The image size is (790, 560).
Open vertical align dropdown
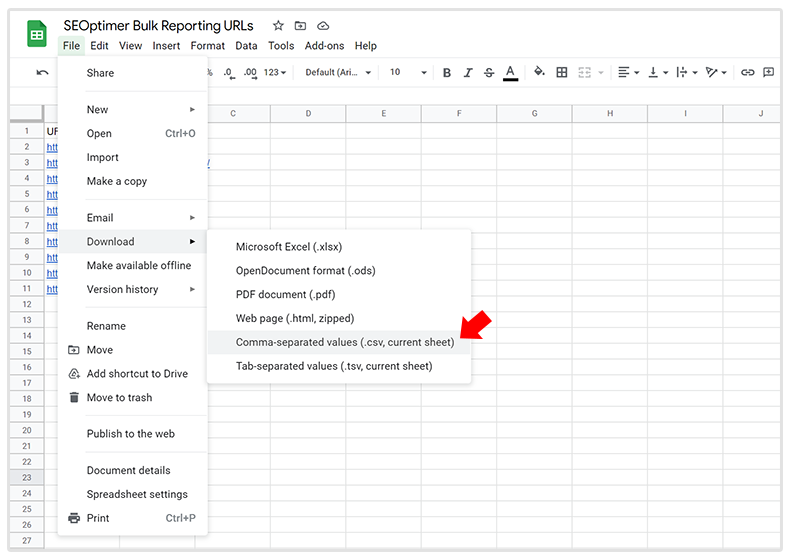click(x=658, y=73)
